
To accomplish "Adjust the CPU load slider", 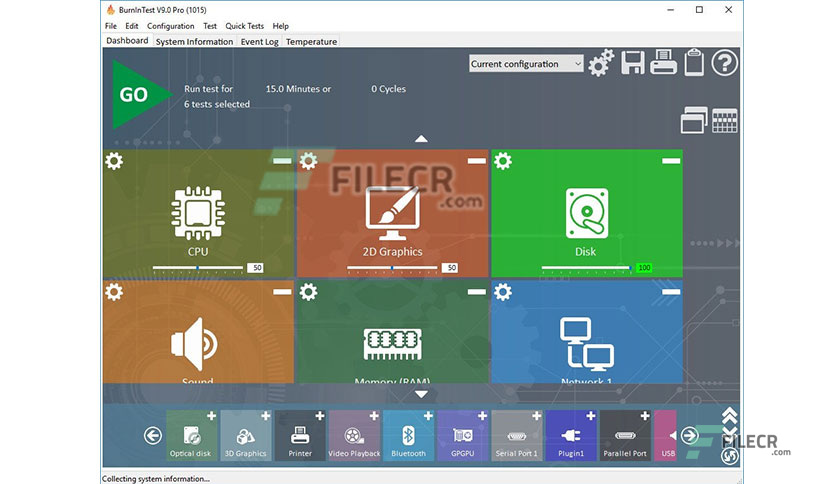I will click(x=197, y=268).
